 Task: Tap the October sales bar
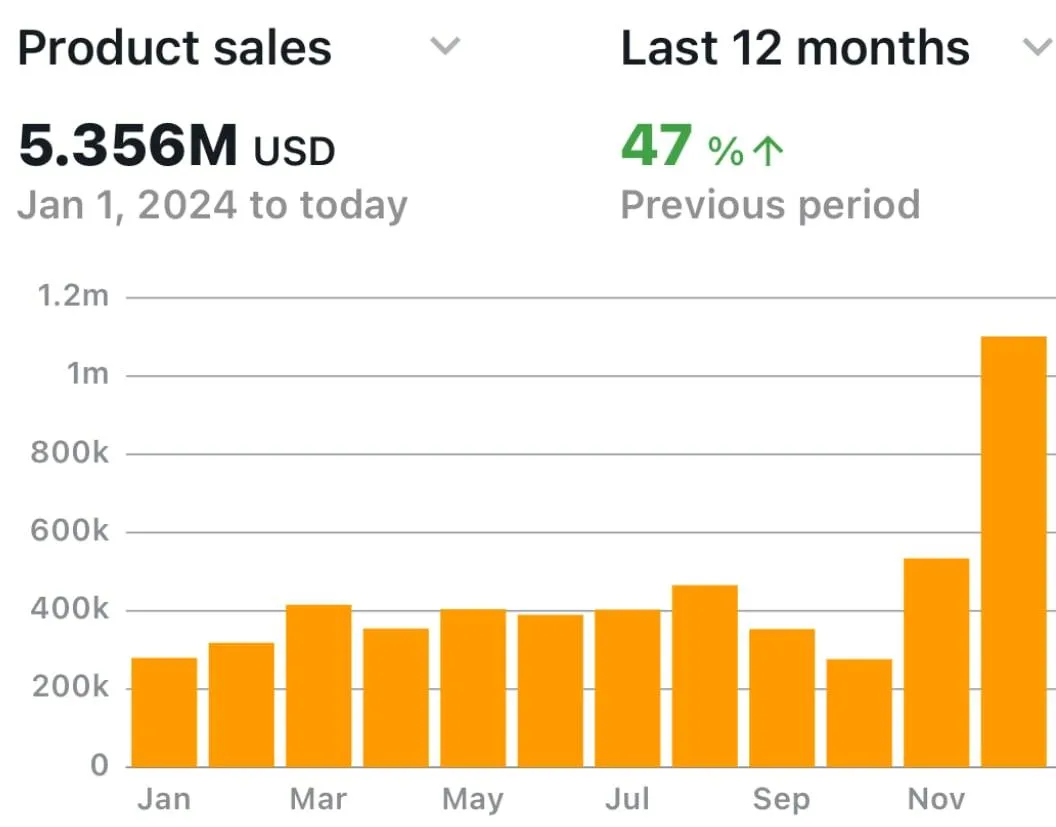[859, 713]
